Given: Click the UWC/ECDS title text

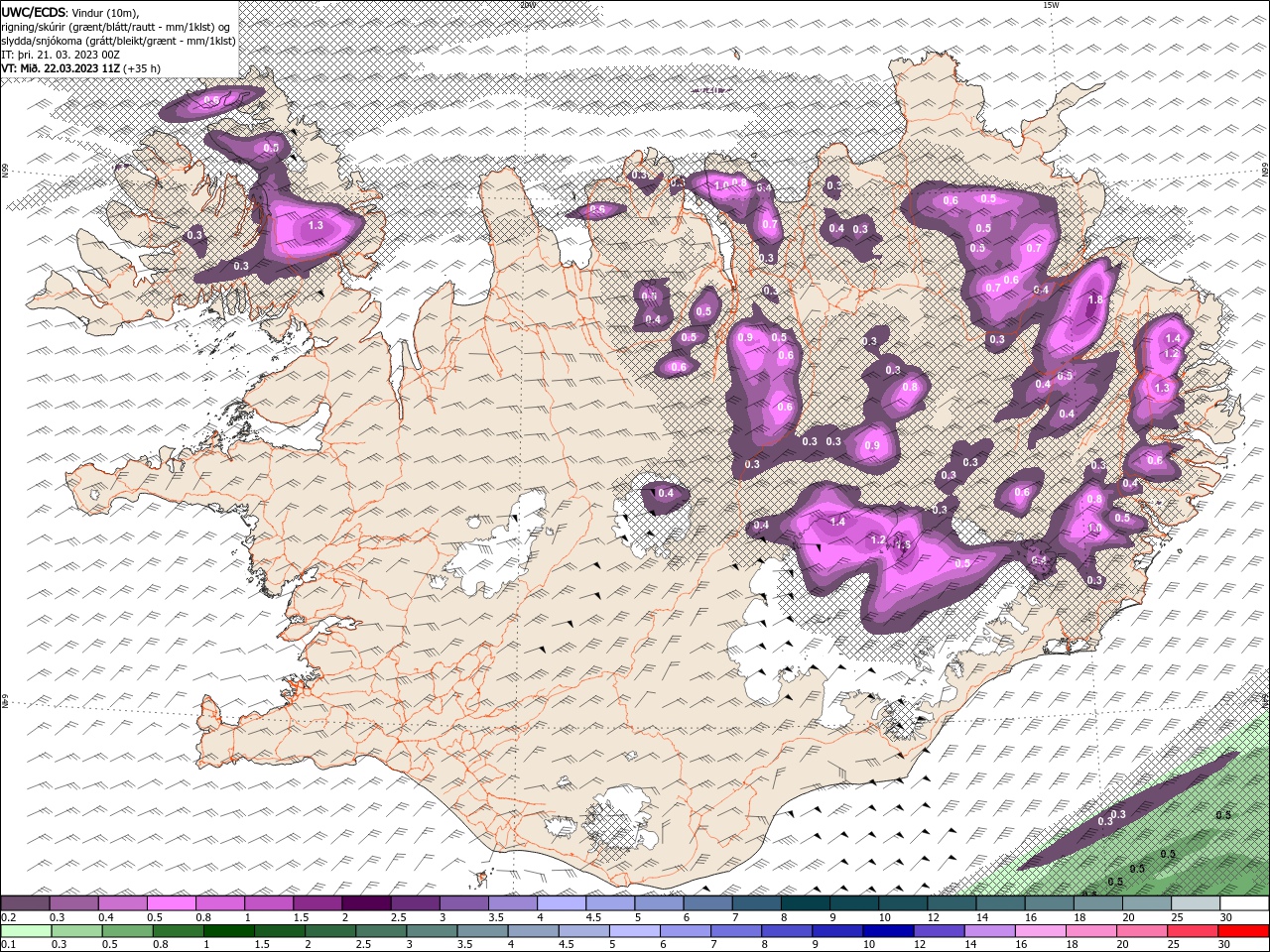Looking at the screenshot, I should [x=35, y=12].
